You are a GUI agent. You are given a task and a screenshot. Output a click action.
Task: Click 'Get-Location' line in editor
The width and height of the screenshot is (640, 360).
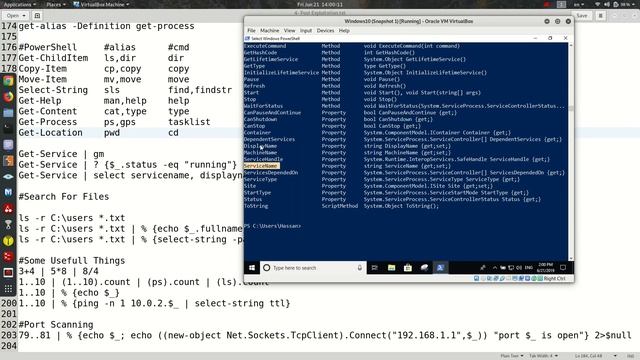pyautogui.click(x=50, y=133)
